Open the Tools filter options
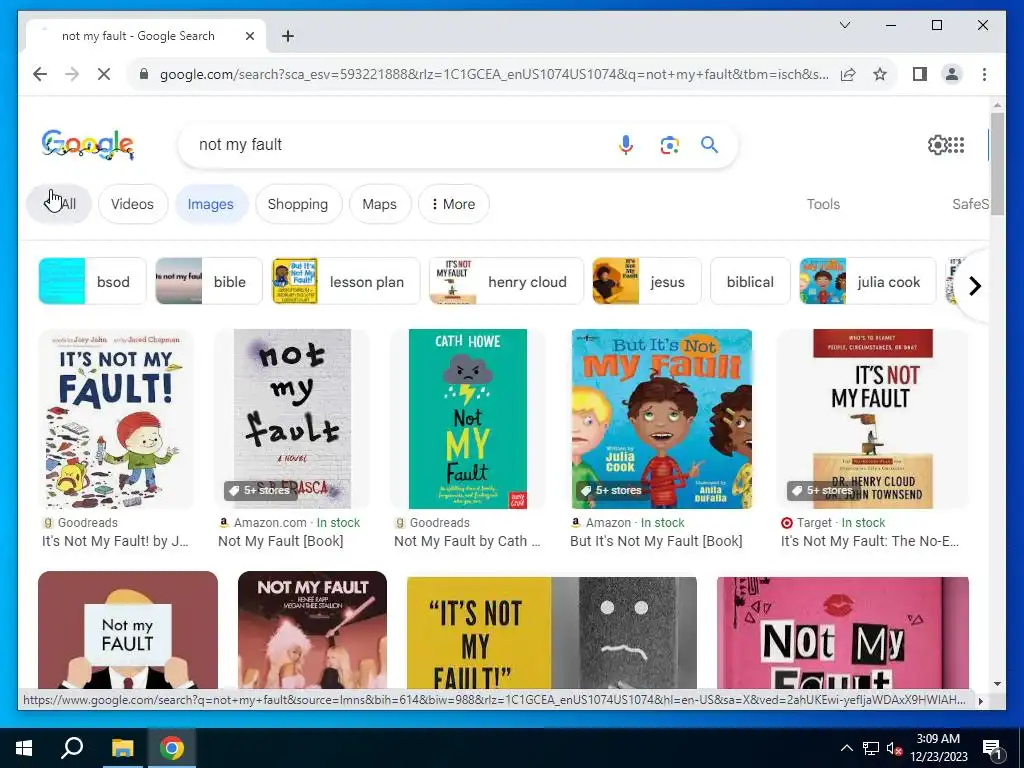The image size is (1024, 768). [823, 204]
